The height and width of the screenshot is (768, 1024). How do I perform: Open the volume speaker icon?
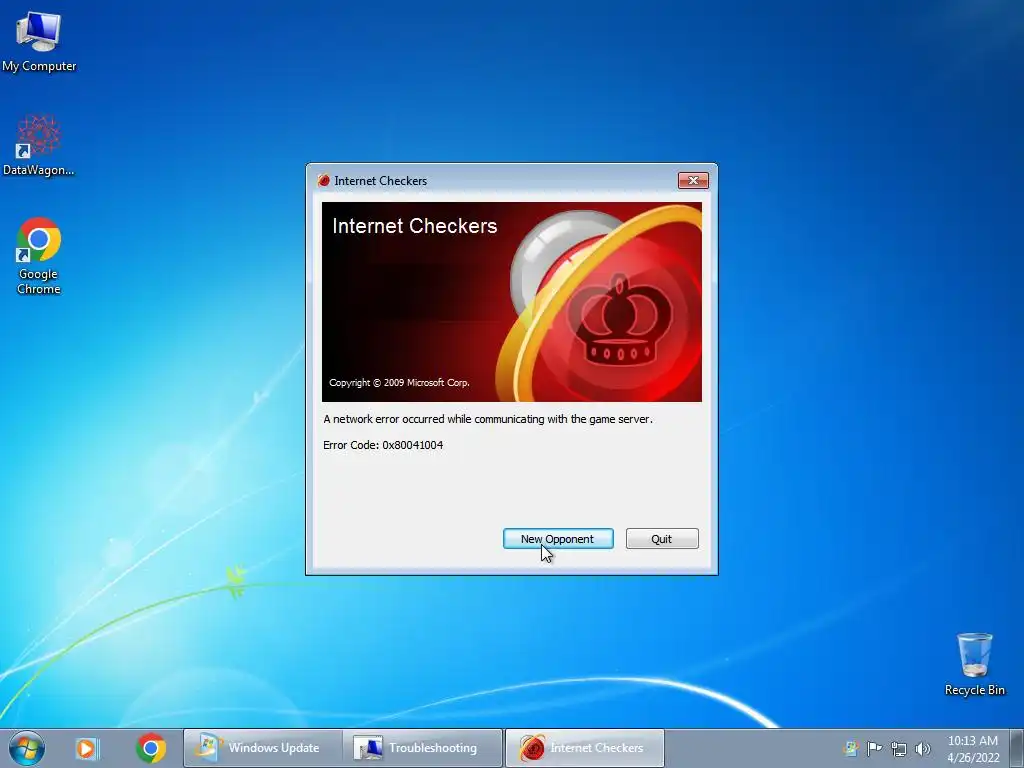coord(922,748)
